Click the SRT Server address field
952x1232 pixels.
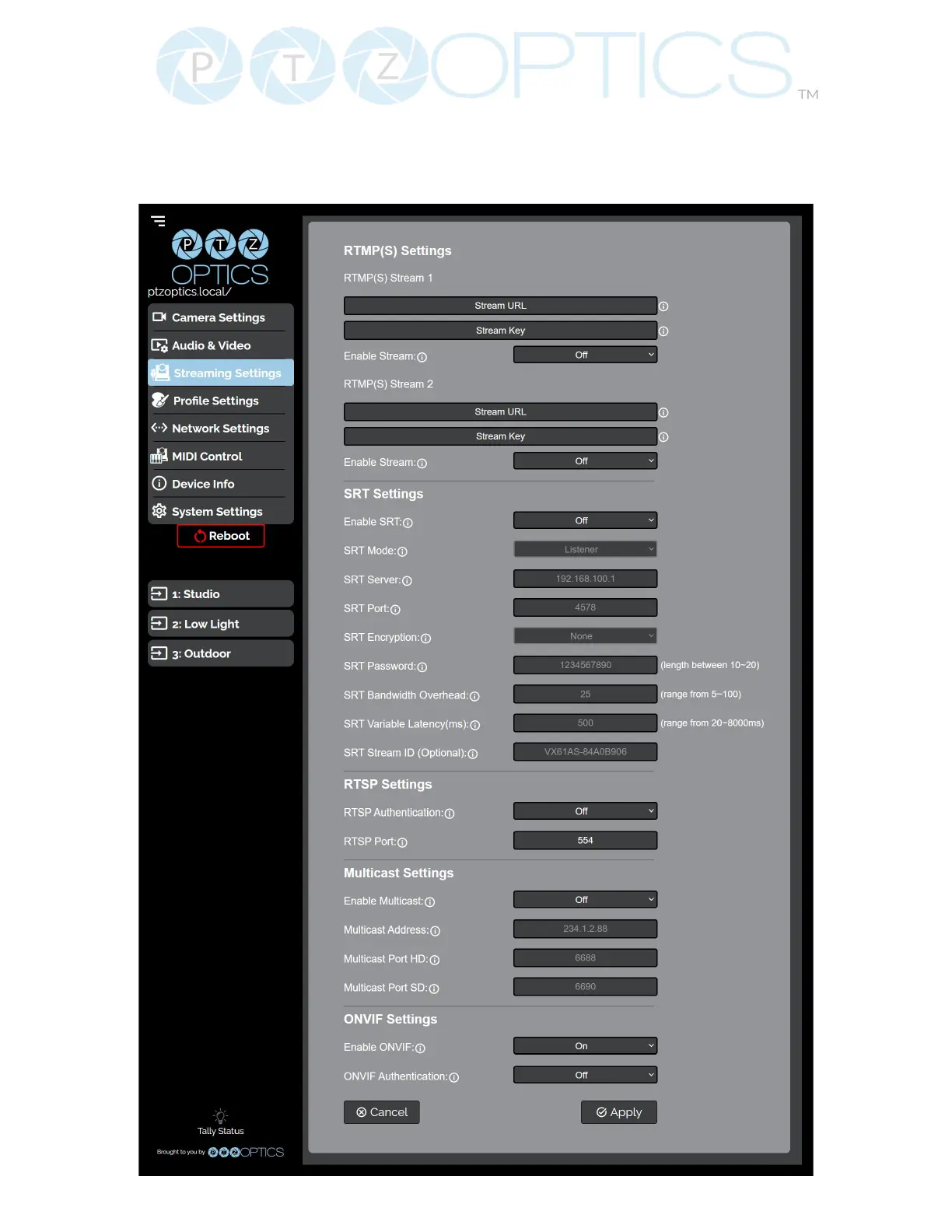[585, 579]
